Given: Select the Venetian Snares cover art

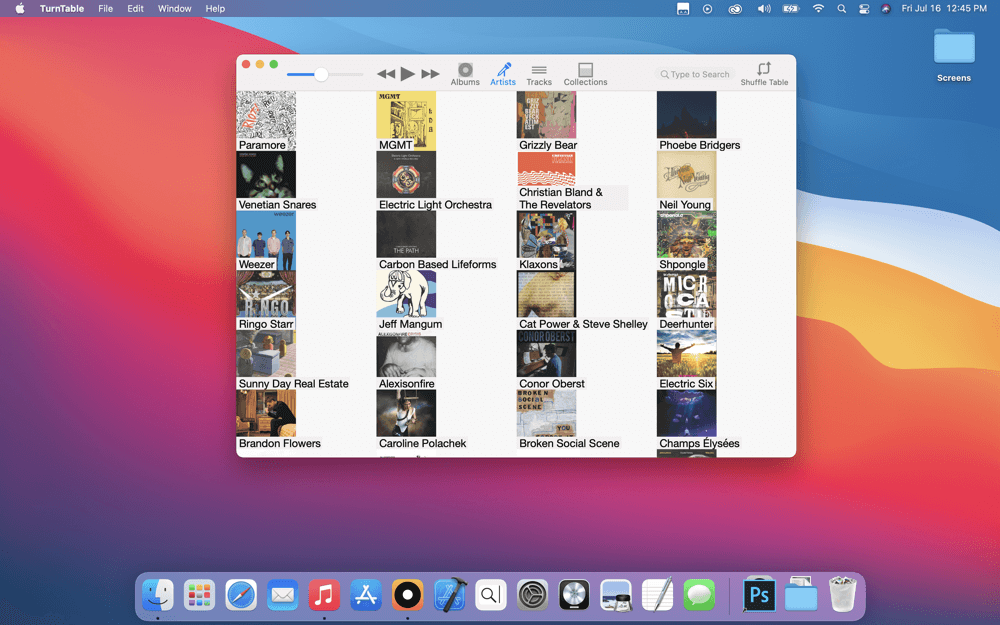Looking at the screenshot, I should pos(266,174).
